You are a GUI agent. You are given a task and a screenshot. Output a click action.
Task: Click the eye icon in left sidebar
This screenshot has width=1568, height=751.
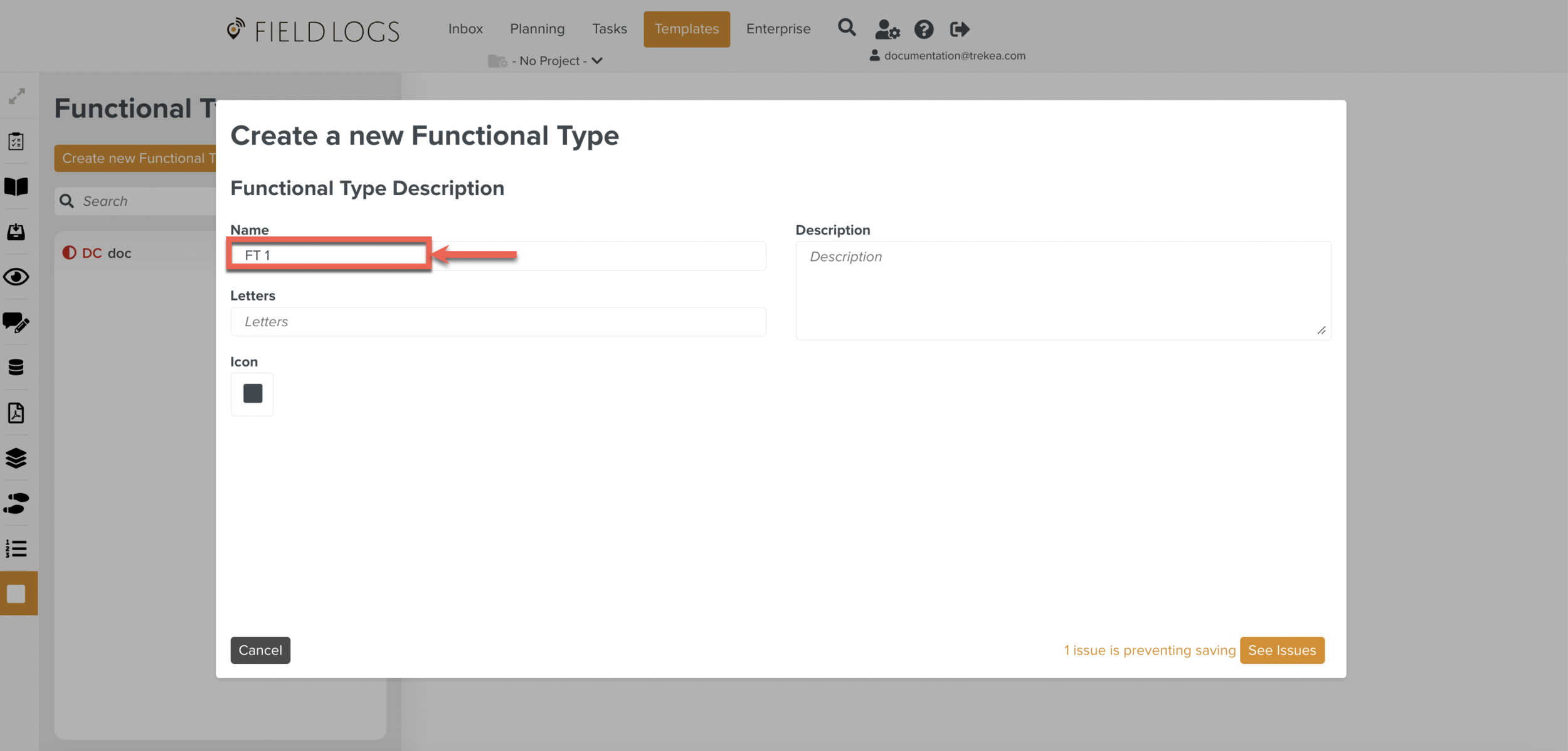pyautogui.click(x=16, y=277)
